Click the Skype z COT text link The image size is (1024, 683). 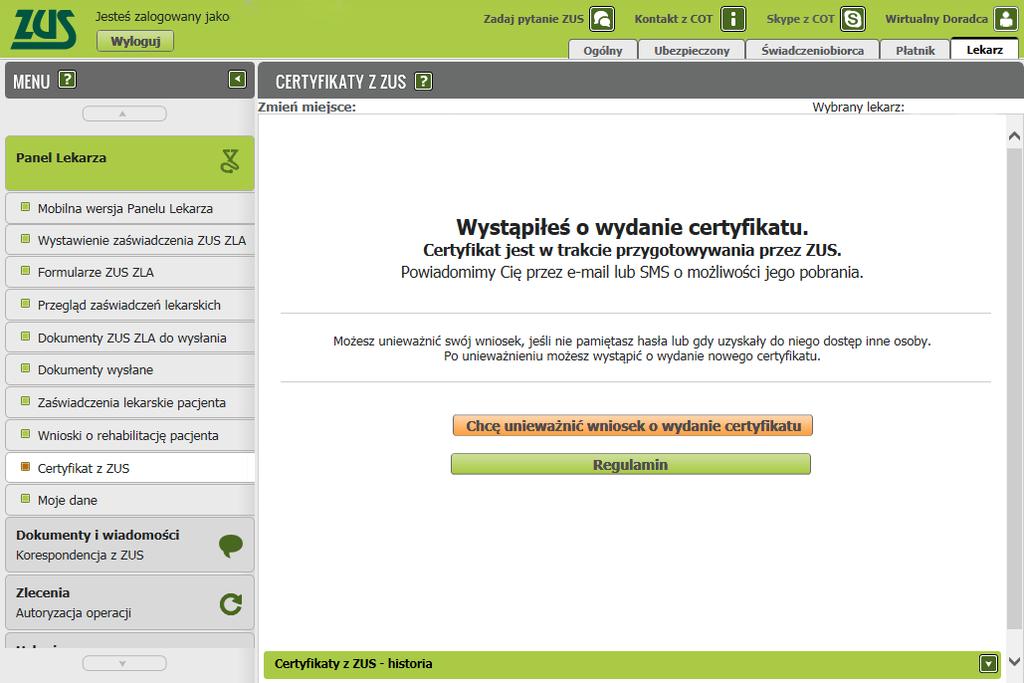(801, 19)
